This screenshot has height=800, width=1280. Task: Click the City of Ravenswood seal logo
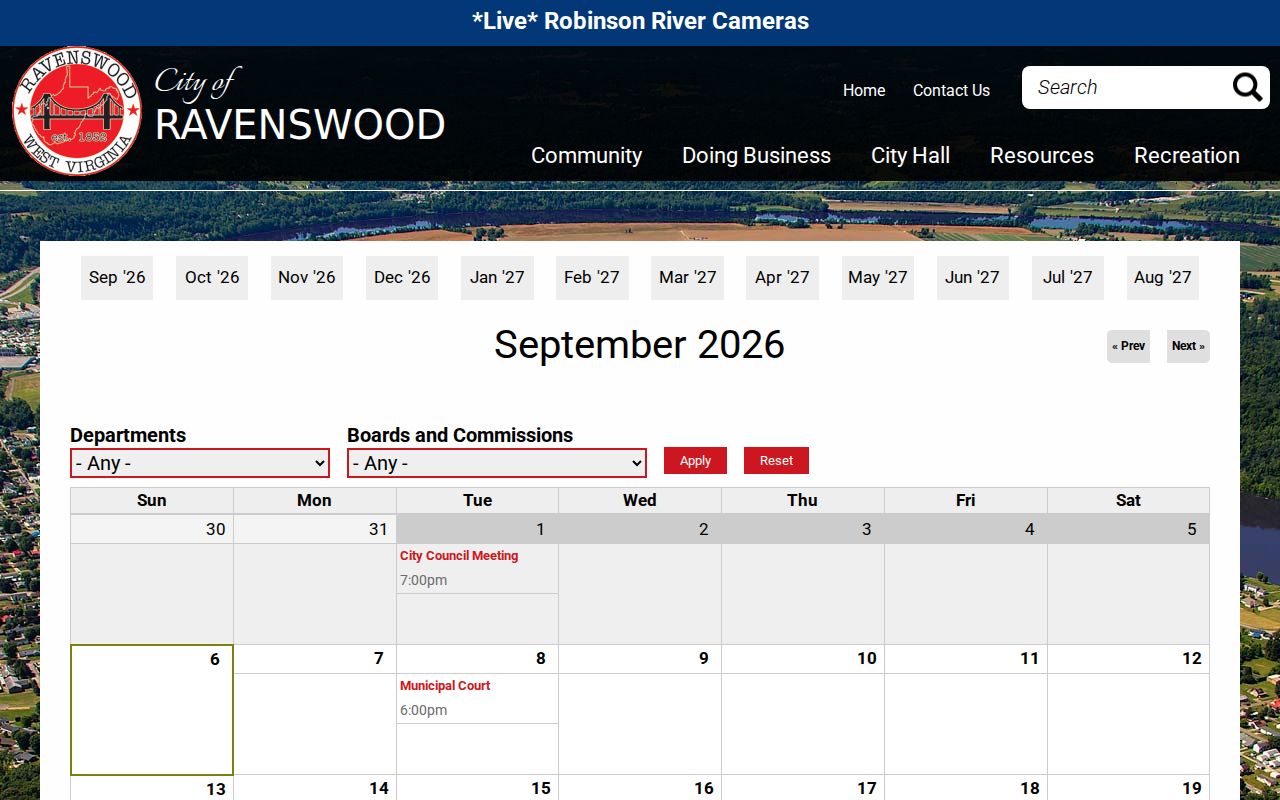tap(77, 111)
